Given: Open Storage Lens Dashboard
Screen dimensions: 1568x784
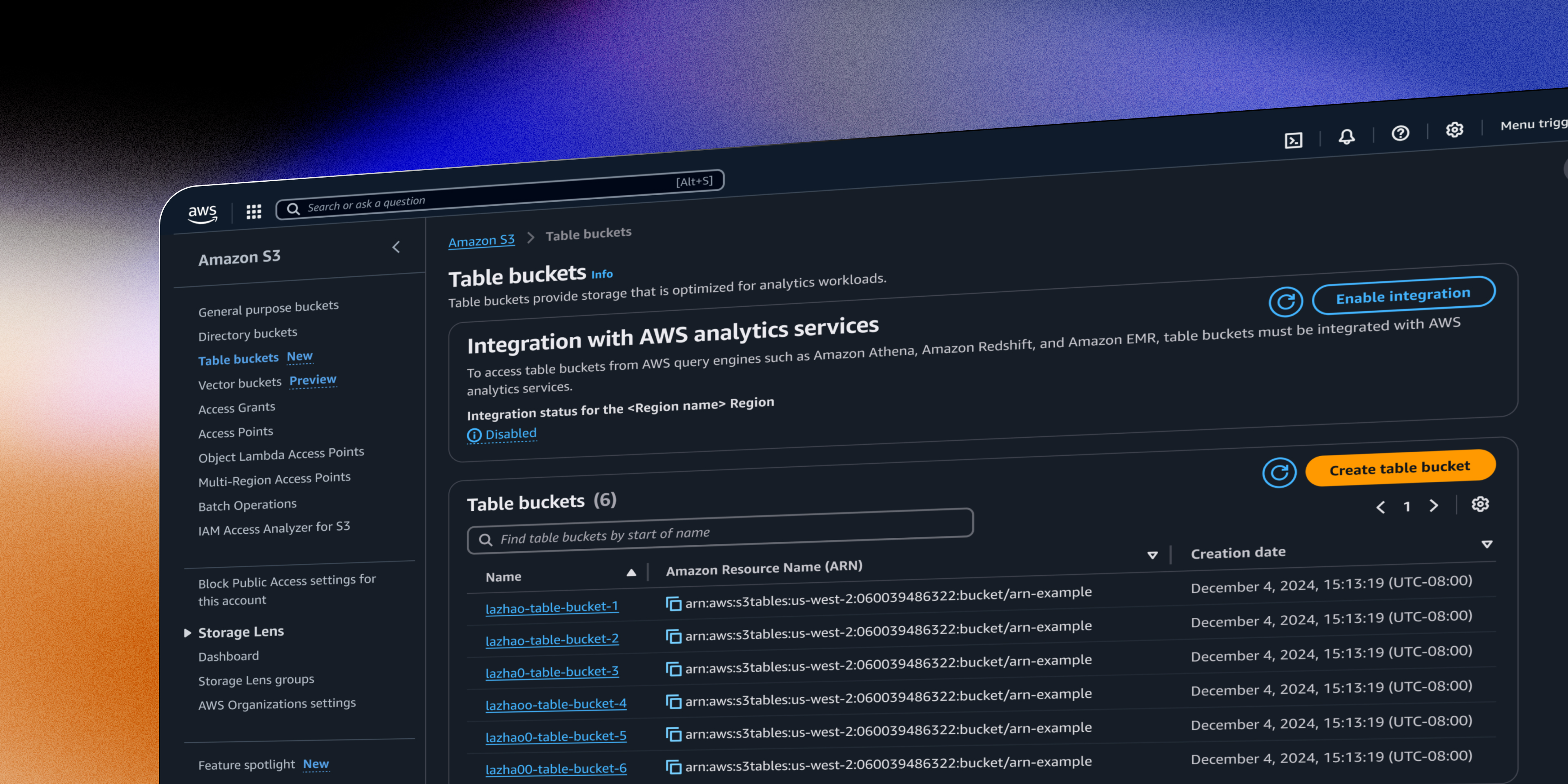Looking at the screenshot, I should point(228,656).
